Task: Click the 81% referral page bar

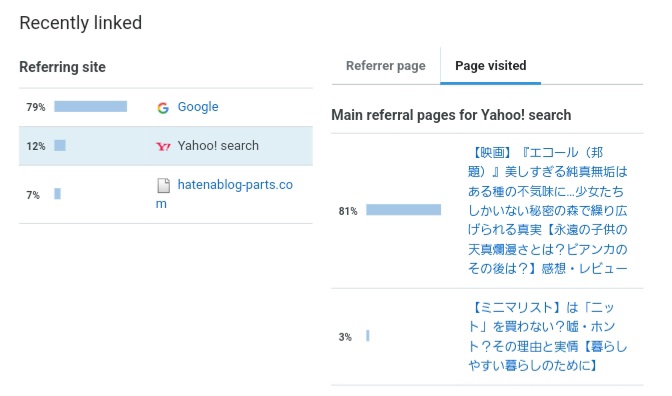Action: [x=403, y=210]
